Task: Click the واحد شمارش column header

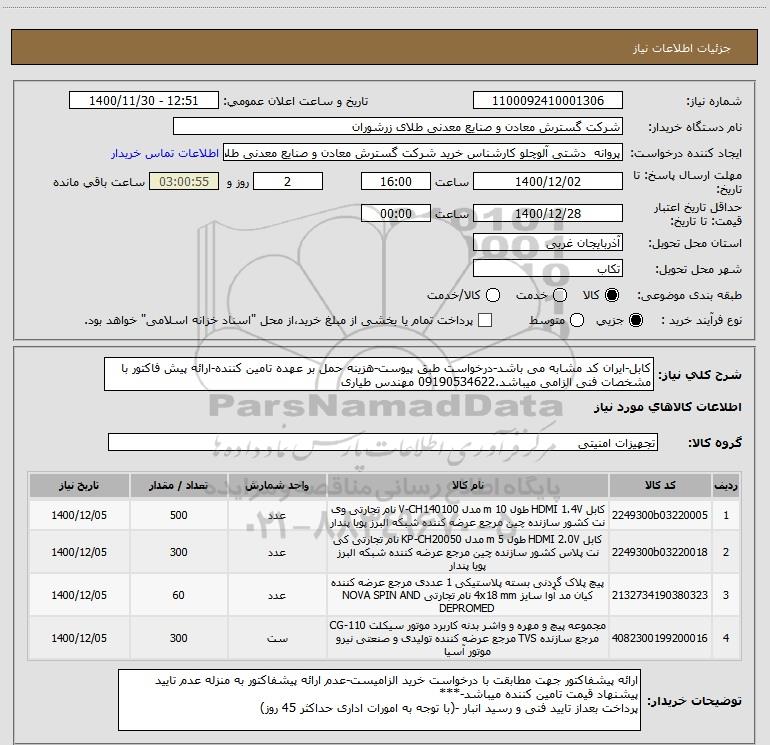Action: coord(277,486)
